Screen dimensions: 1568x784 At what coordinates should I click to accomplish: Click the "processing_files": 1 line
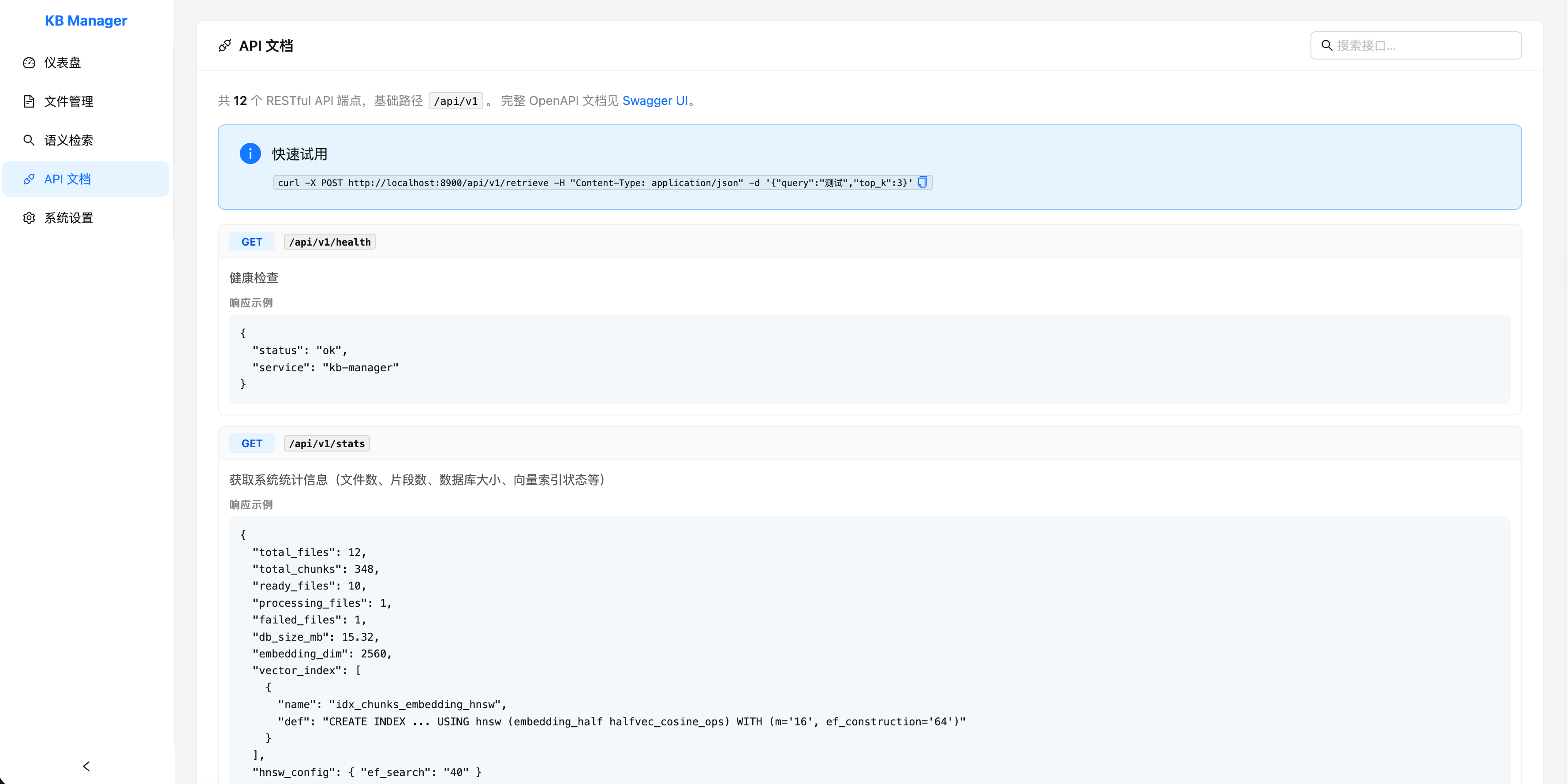322,603
